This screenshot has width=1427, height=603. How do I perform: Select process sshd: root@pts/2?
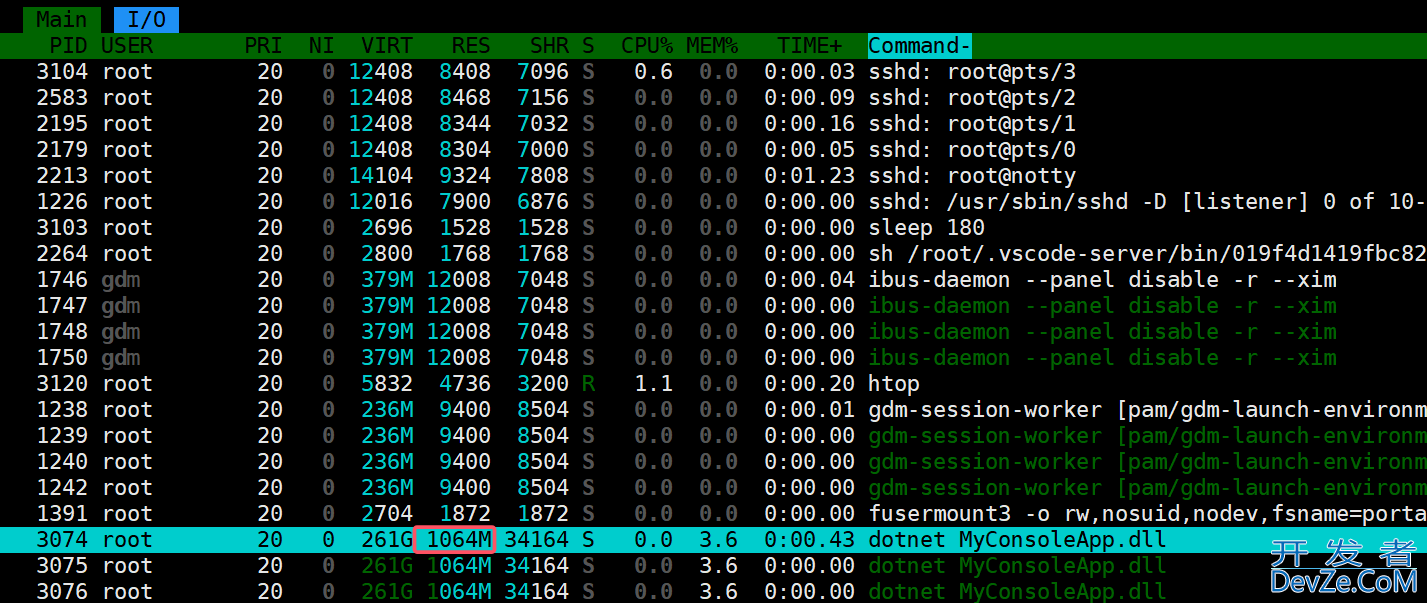713,98
